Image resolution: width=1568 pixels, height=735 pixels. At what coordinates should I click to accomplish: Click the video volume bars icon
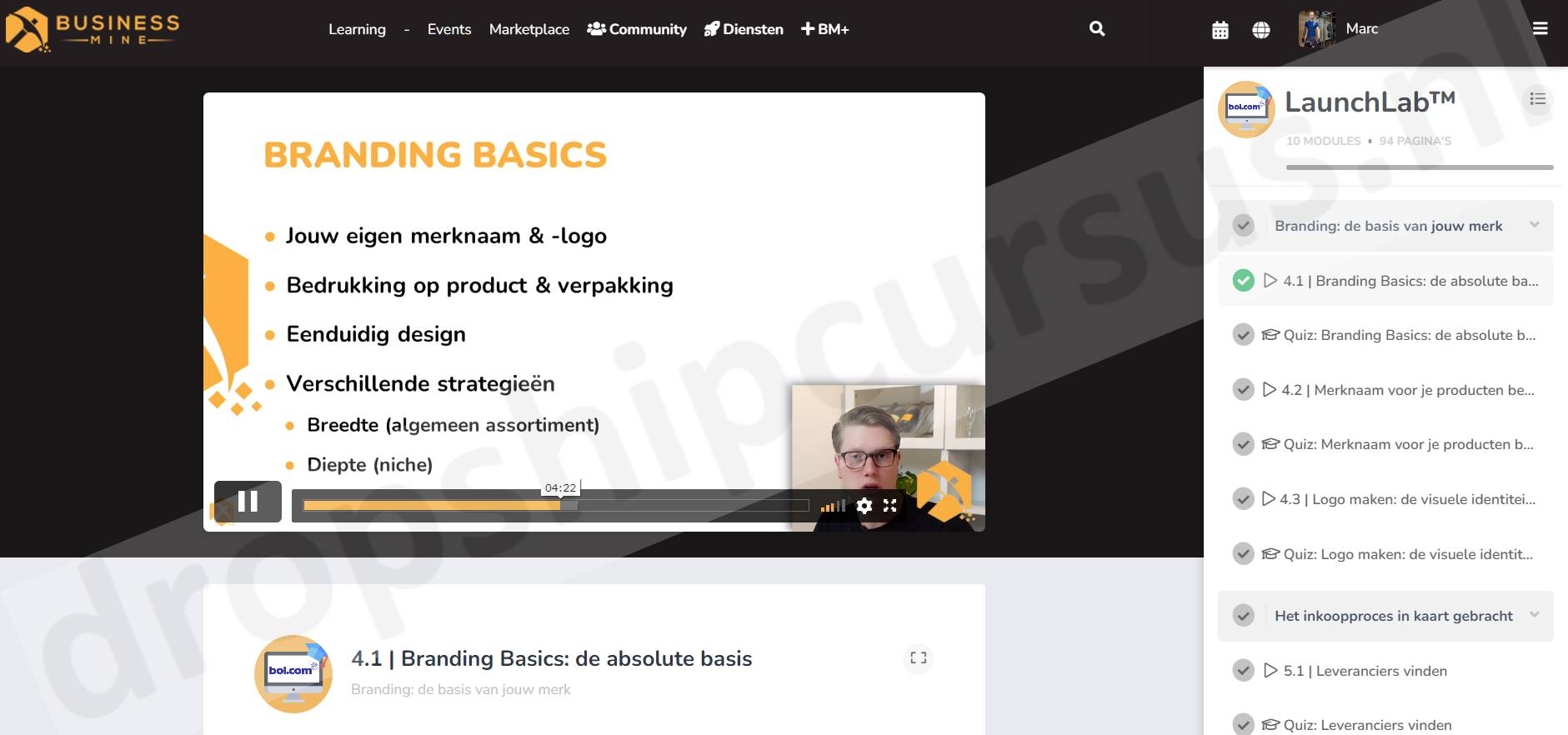[832, 506]
